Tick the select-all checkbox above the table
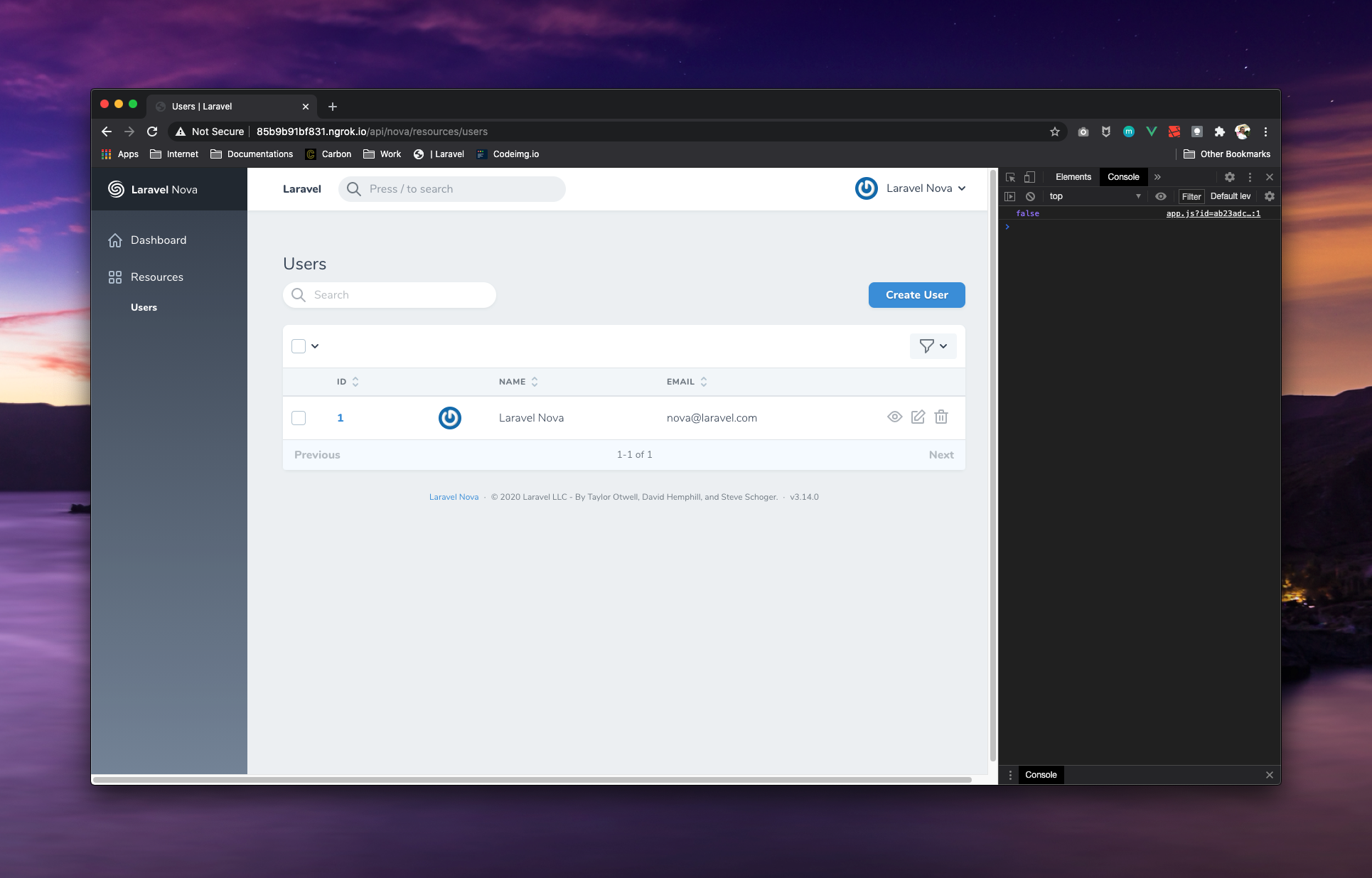Viewport: 1372px width, 878px height. (299, 346)
